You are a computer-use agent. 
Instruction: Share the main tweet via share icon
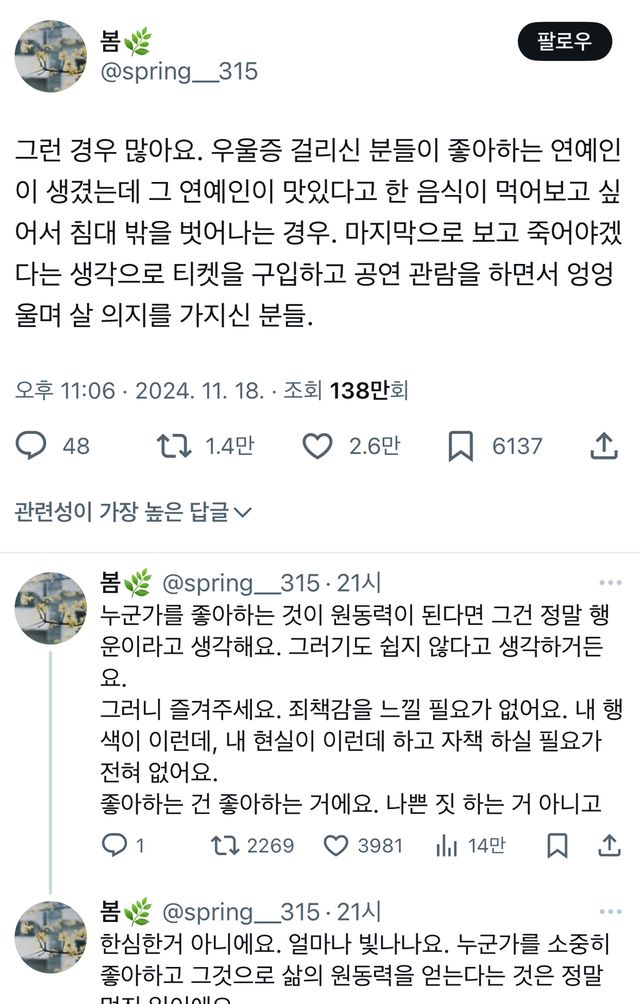pyautogui.click(x=604, y=446)
